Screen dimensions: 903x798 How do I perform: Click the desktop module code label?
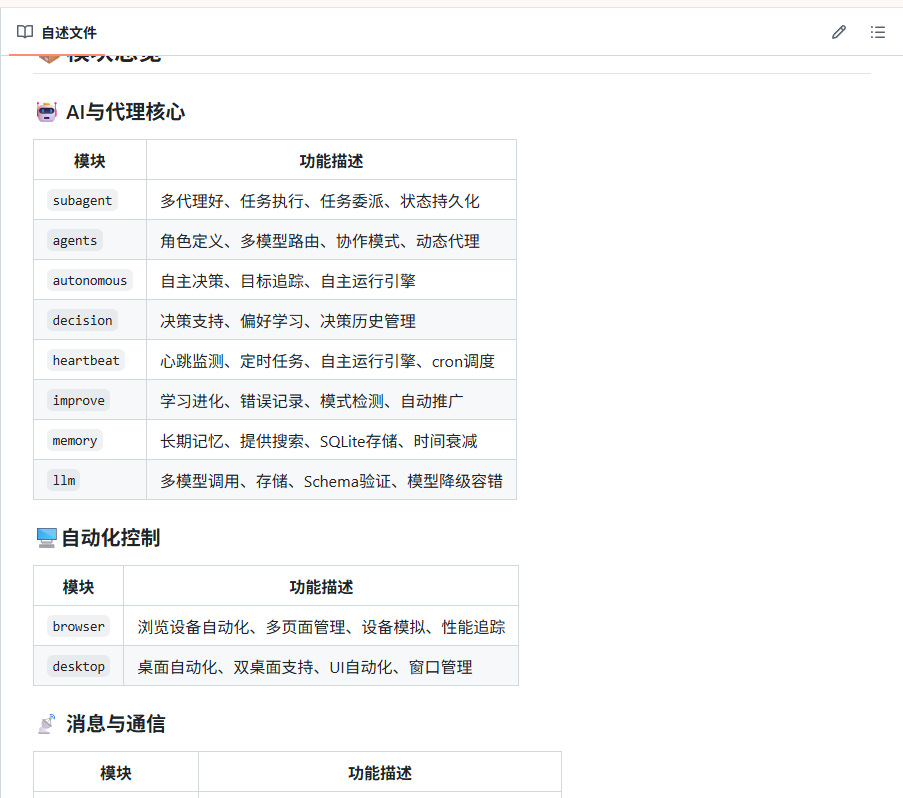(x=79, y=666)
